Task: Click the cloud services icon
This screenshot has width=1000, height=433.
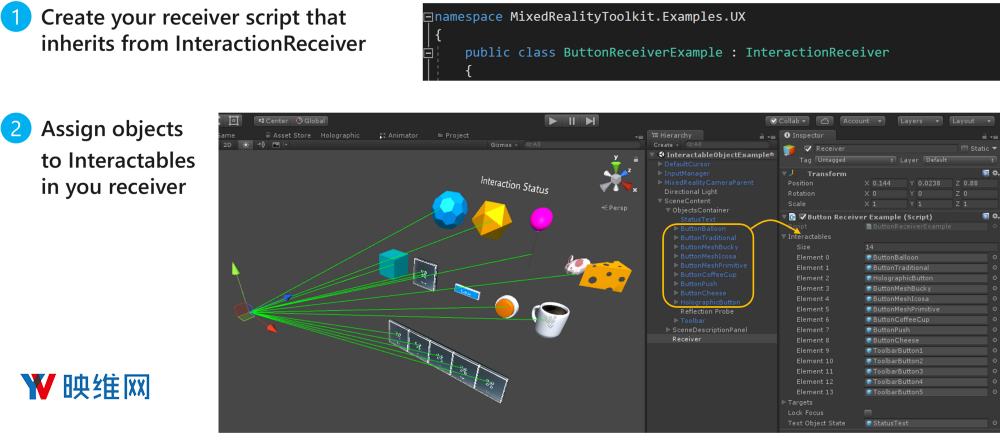Action: tap(827, 121)
